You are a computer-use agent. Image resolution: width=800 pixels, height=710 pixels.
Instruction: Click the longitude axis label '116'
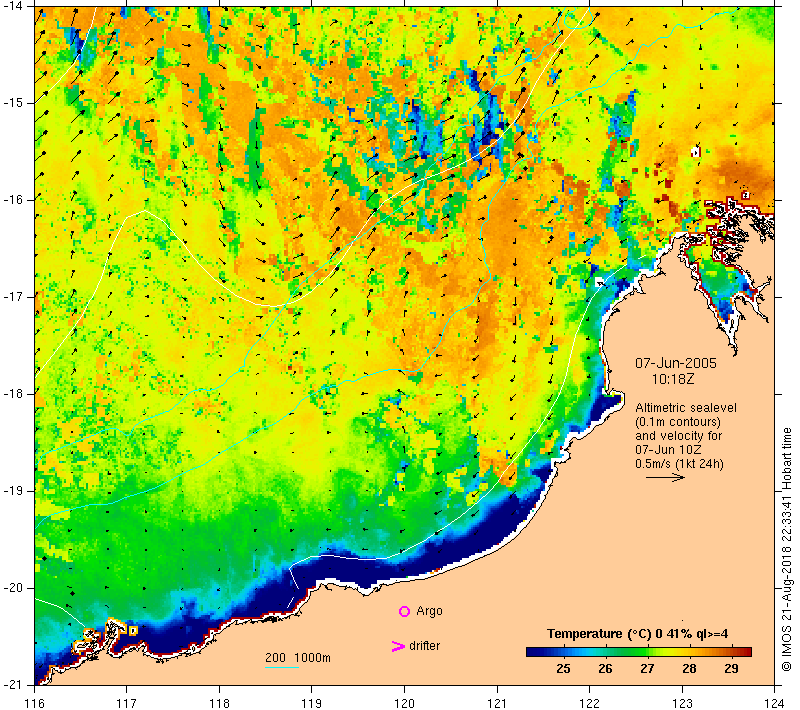(x=34, y=703)
